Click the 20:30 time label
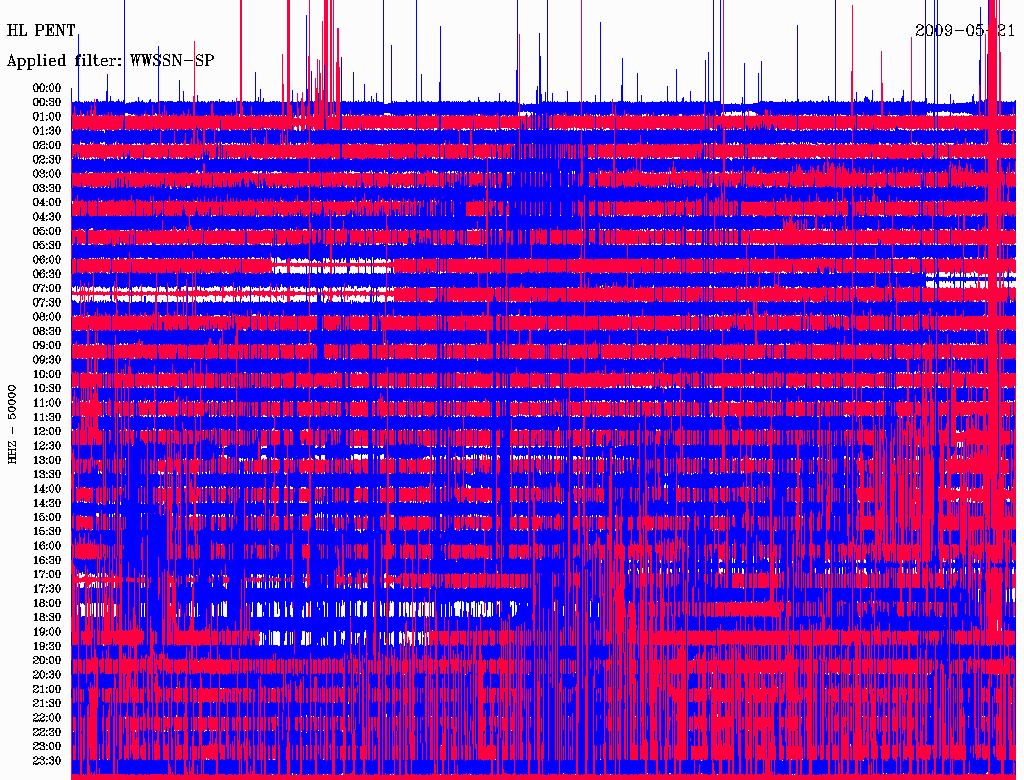Screen dimensions: 1024x780 click(47, 675)
